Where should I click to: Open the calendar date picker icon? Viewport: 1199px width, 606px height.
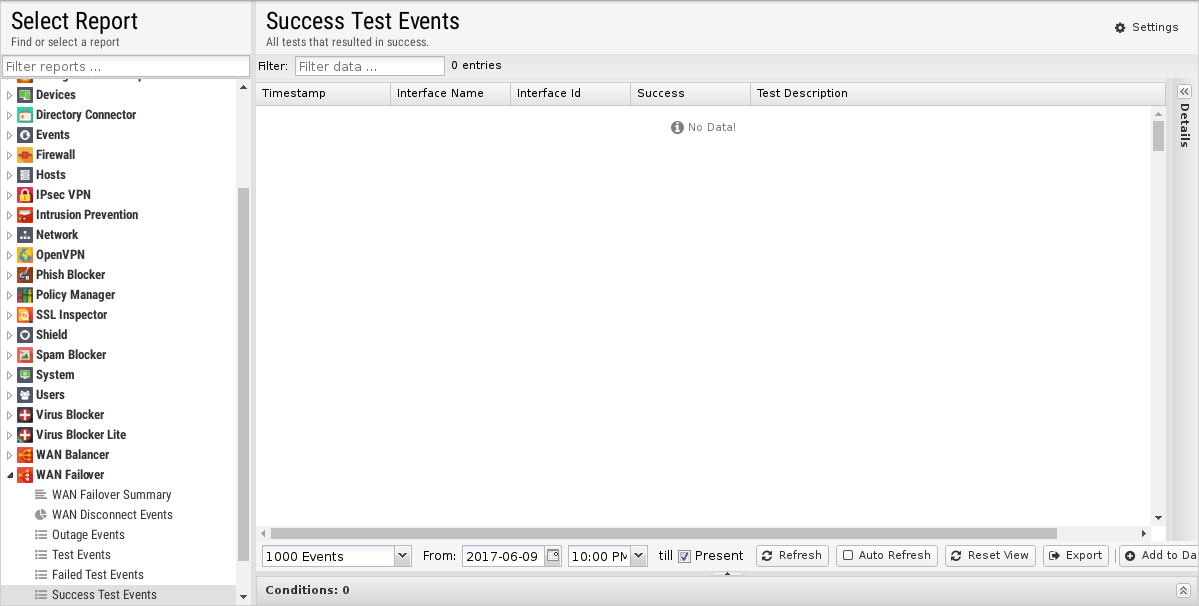tap(553, 556)
